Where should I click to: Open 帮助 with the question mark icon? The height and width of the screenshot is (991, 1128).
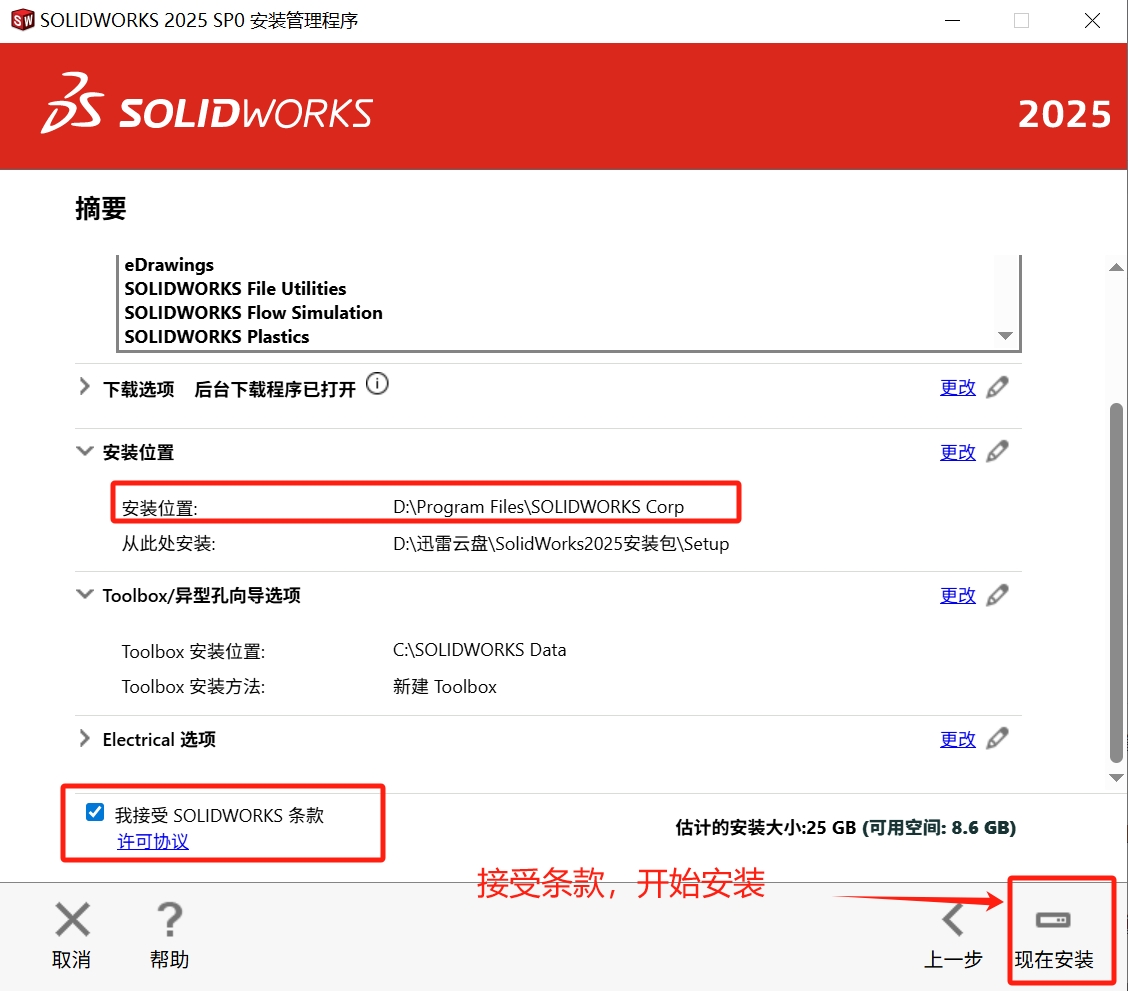[170, 920]
